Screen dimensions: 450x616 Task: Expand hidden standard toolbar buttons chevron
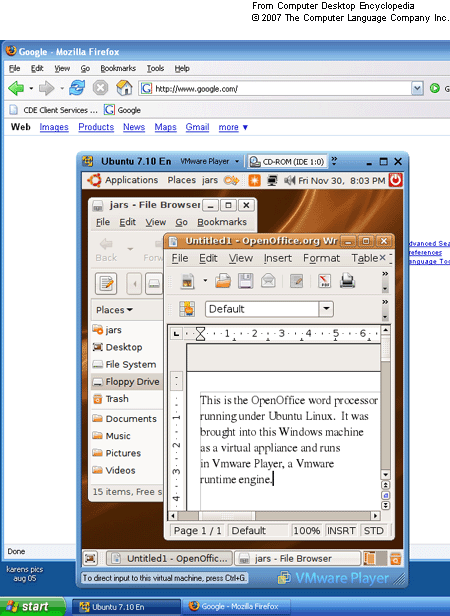tap(385, 274)
